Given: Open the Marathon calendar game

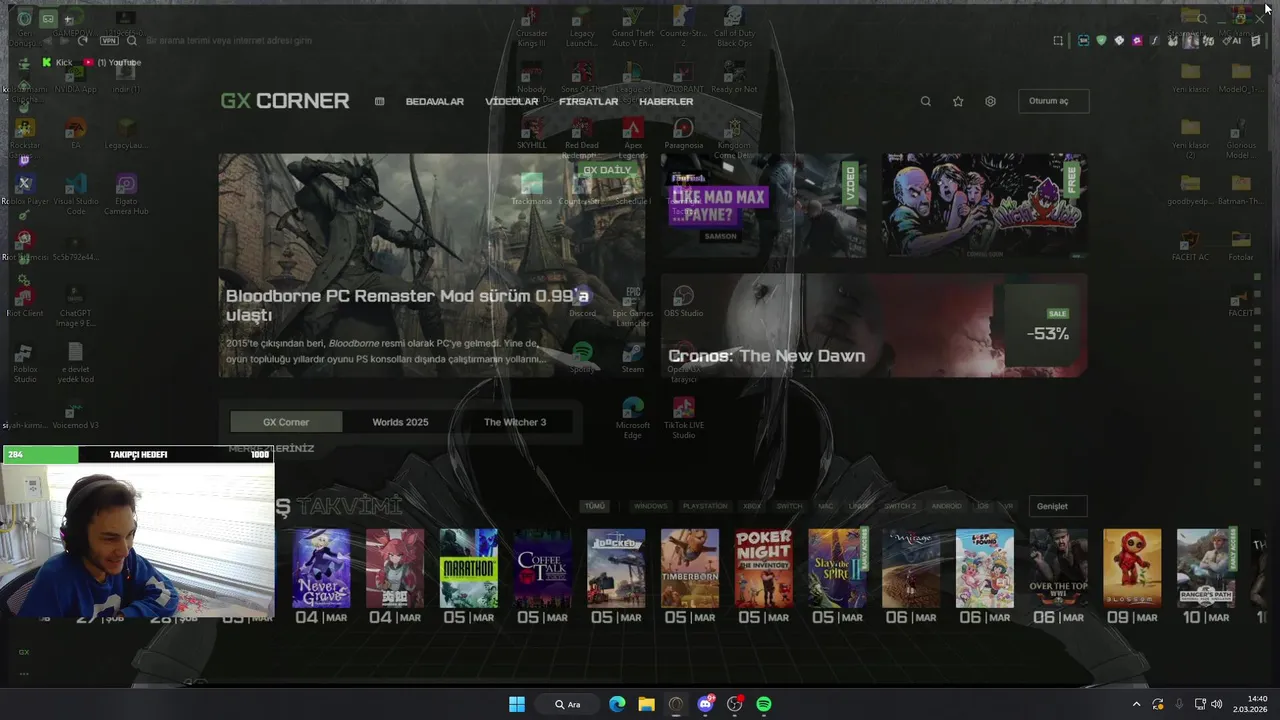Looking at the screenshot, I should pos(468,568).
